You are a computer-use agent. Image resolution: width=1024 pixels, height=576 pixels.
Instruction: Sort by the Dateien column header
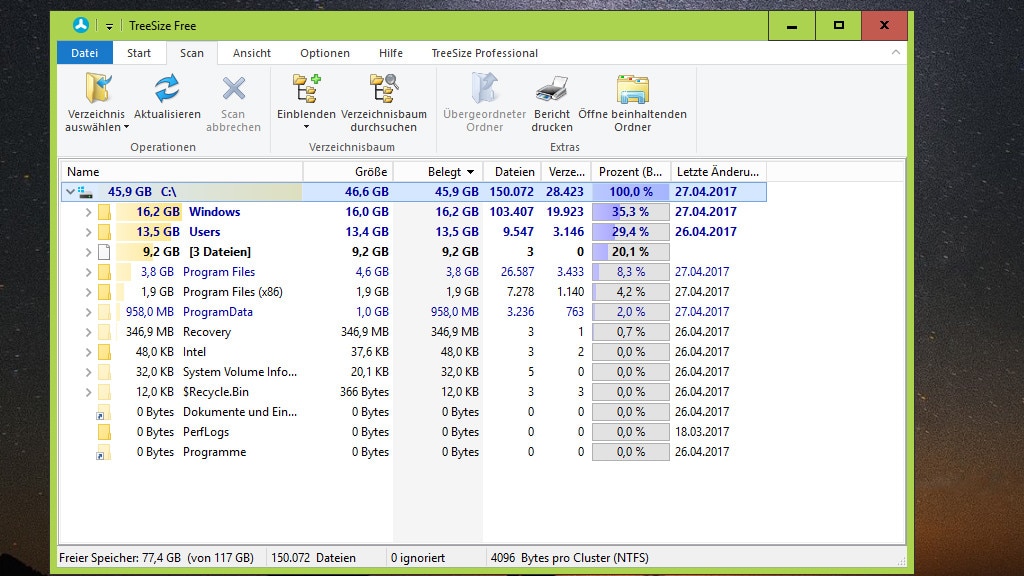512,172
